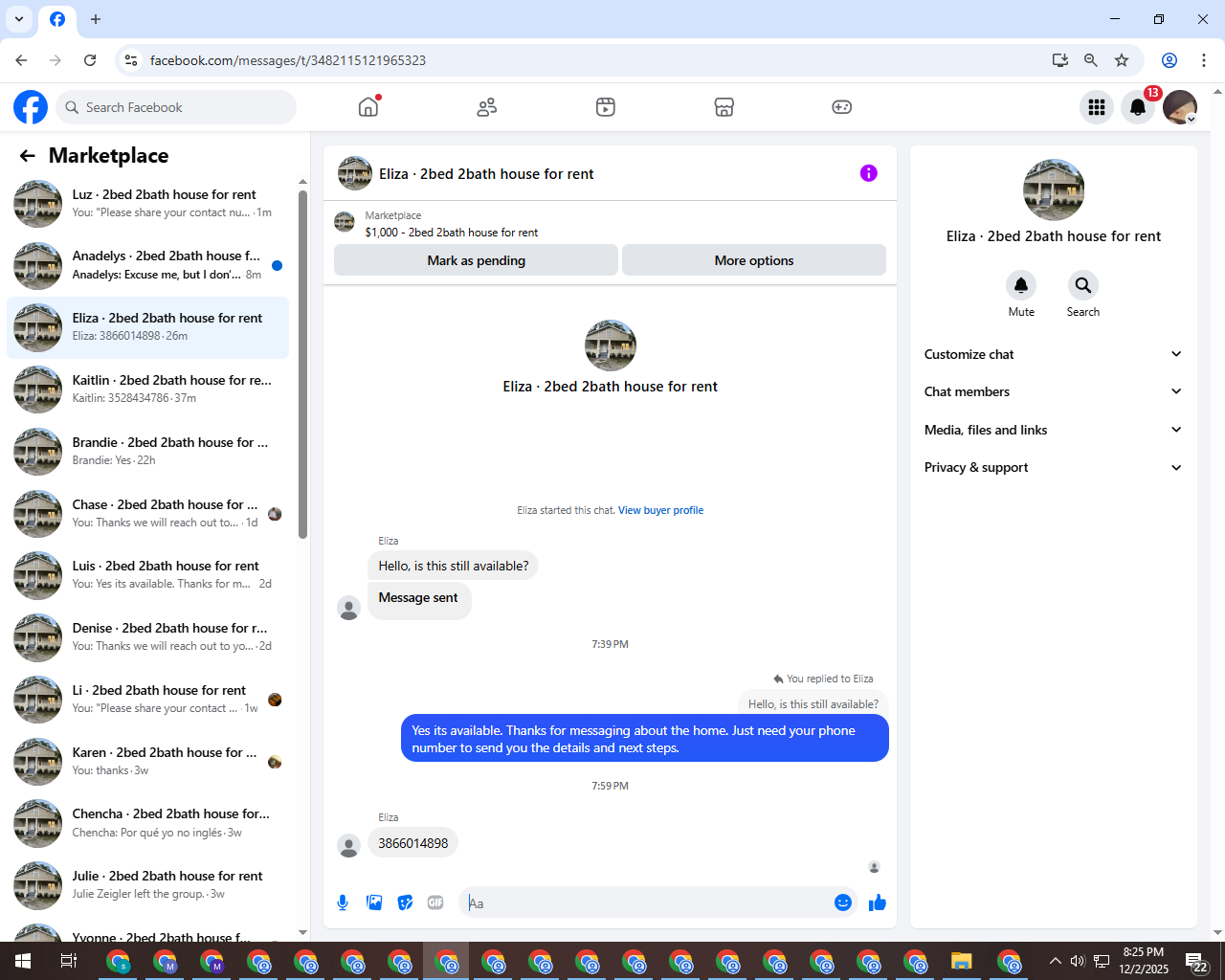The height and width of the screenshot is (980, 1225).
Task: Open Windows notification center with 22 badge
Action: click(1196, 961)
